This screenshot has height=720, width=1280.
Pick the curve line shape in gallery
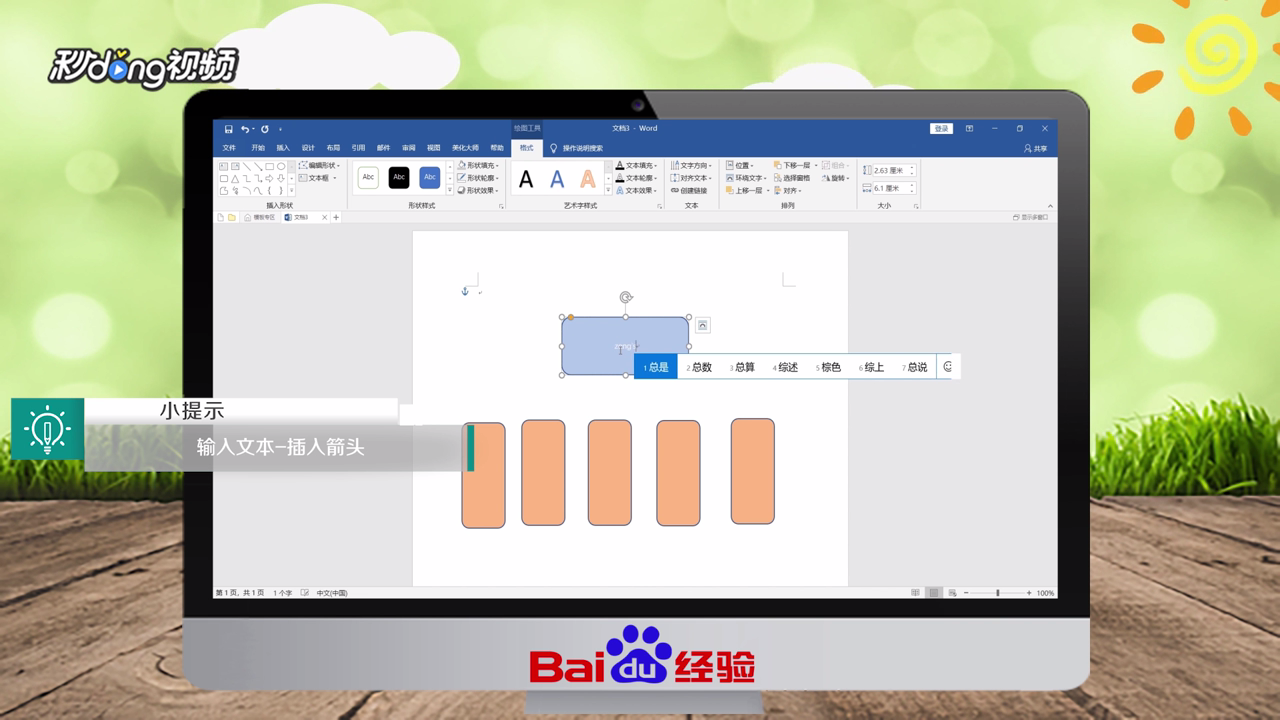(258, 190)
